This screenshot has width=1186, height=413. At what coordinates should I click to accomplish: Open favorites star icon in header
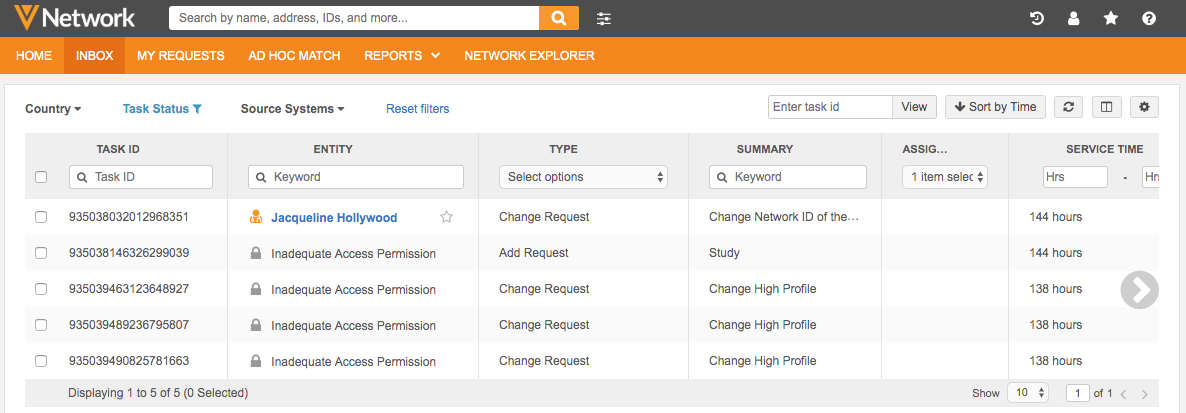1111,18
